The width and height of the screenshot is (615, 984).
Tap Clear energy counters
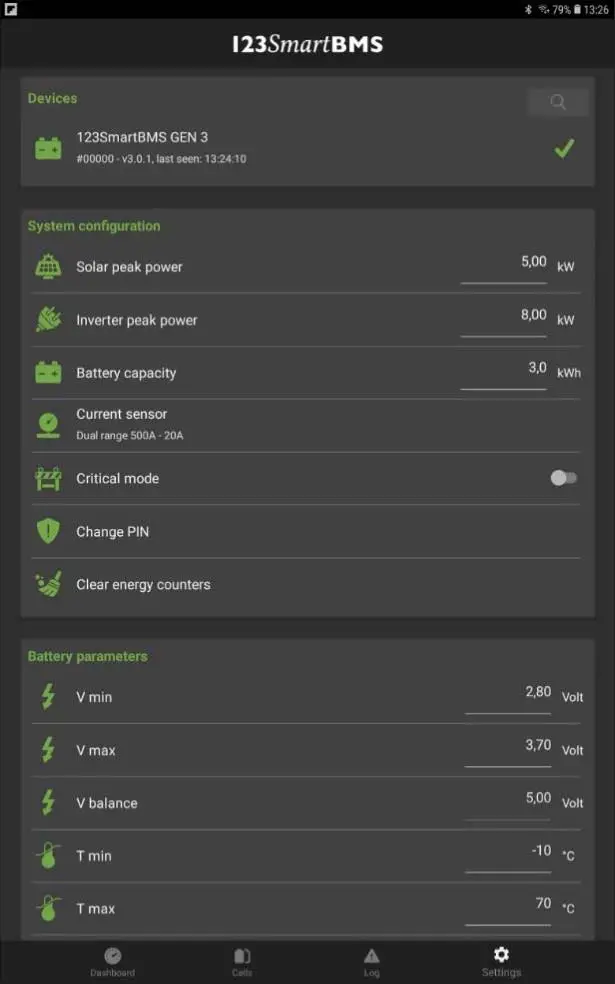click(143, 585)
